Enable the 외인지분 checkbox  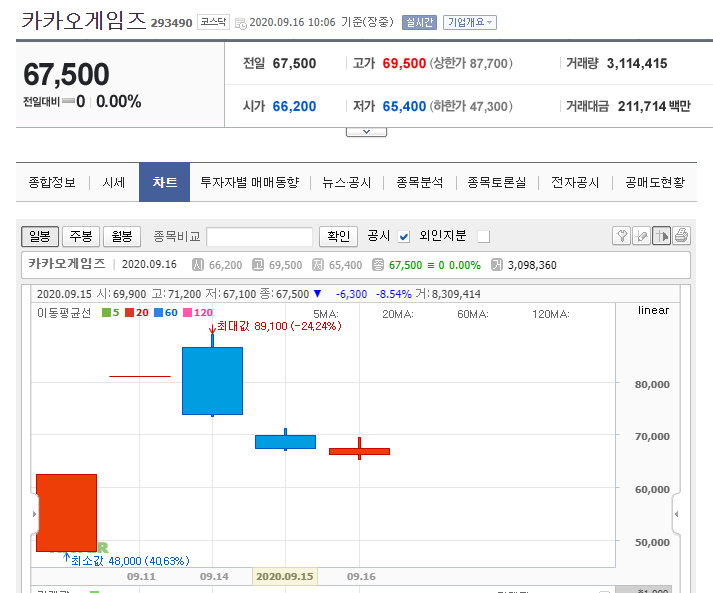(484, 236)
